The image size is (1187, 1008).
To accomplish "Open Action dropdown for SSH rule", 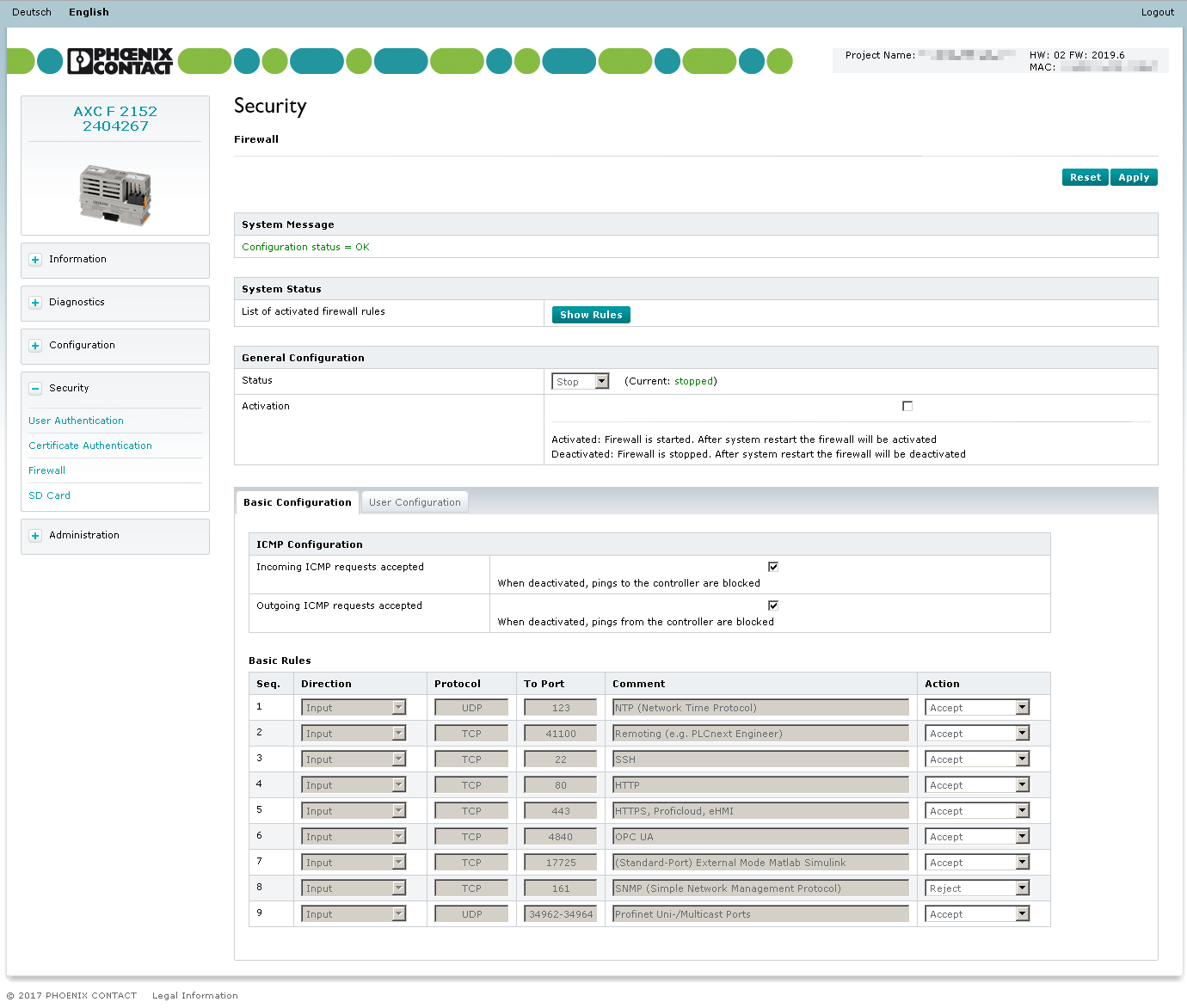I will point(977,759).
